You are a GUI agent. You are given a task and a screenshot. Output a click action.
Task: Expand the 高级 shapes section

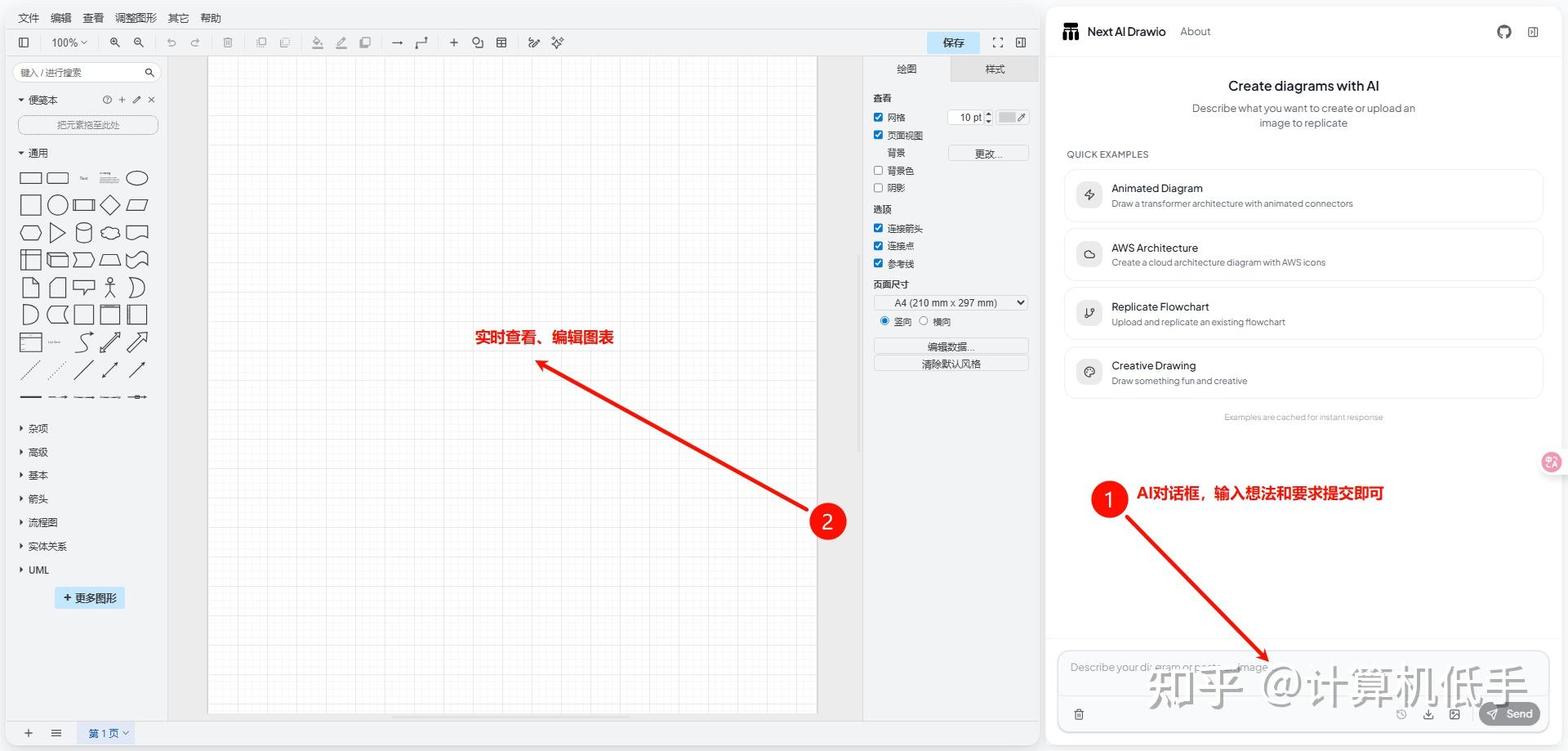point(33,452)
